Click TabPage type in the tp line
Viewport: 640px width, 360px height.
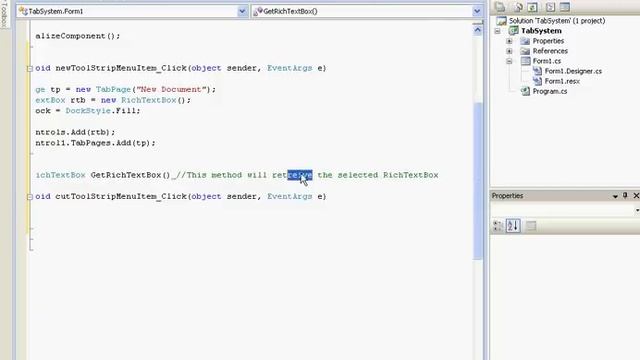click(113, 89)
